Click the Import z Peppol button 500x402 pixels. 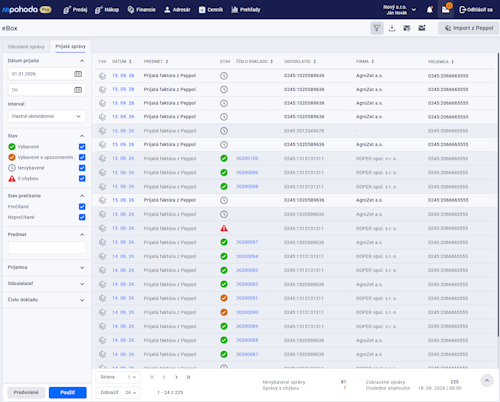click(x=468, y=28)
